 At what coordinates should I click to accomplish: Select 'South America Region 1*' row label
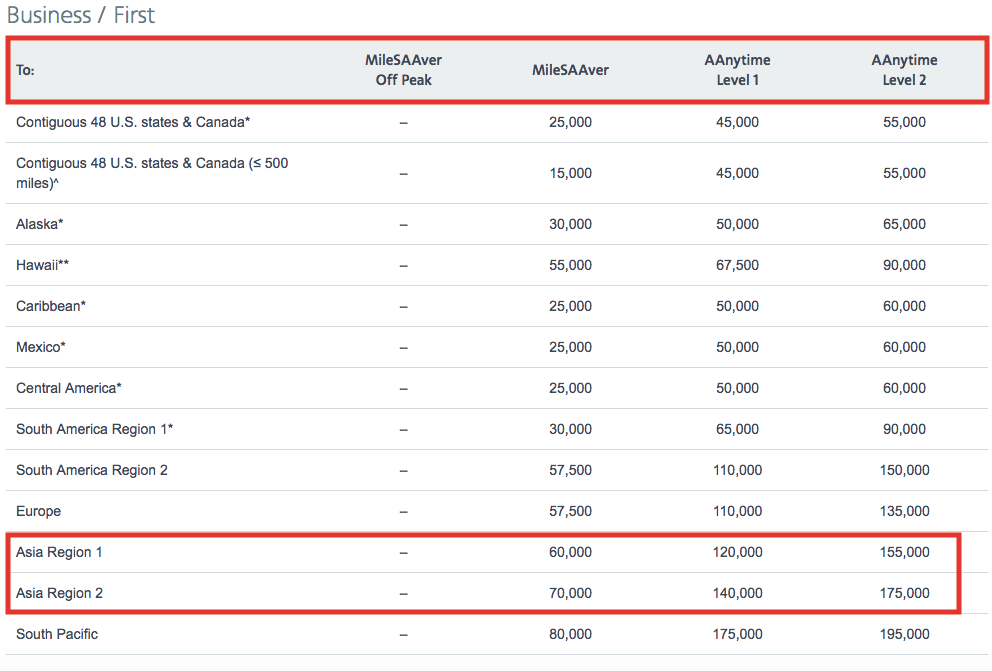(x=94, y=429)
